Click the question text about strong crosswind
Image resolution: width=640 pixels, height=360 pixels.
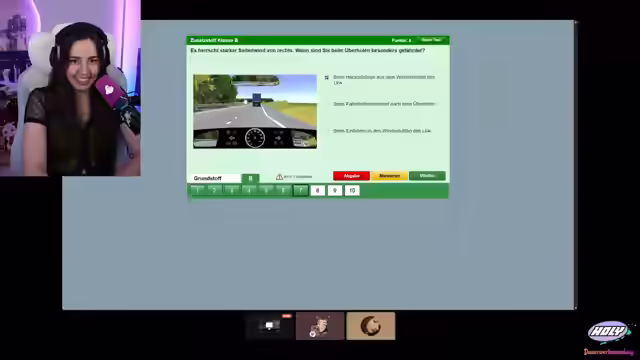pos(307,50)
